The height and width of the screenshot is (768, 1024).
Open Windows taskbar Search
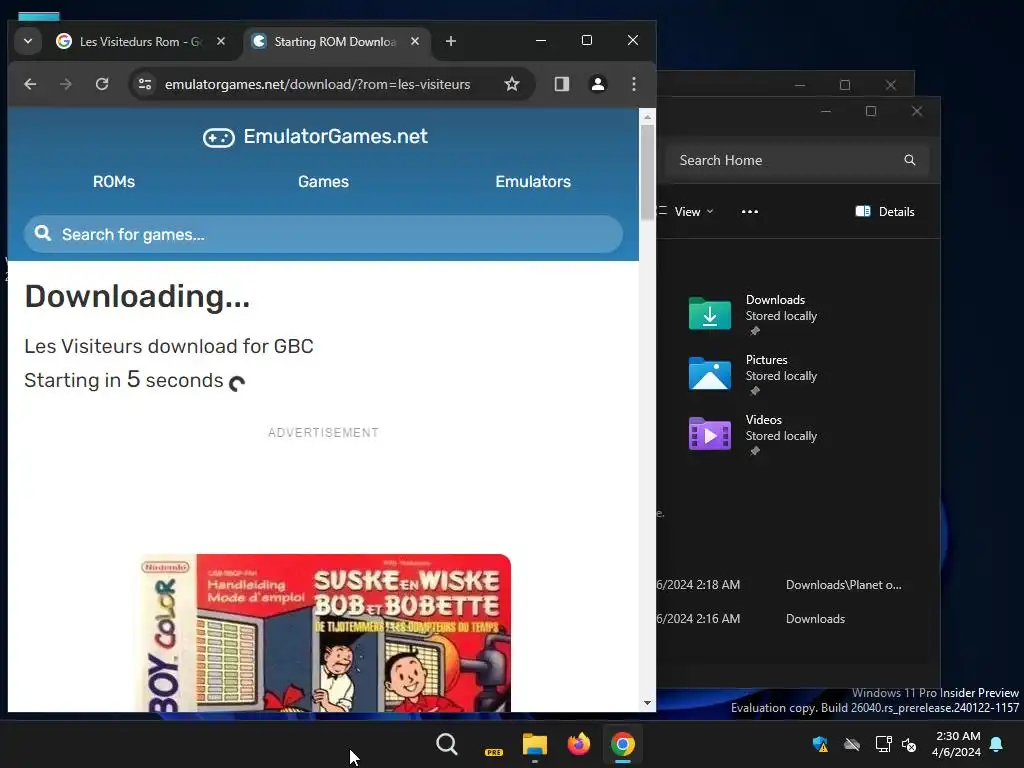point(447,744)
